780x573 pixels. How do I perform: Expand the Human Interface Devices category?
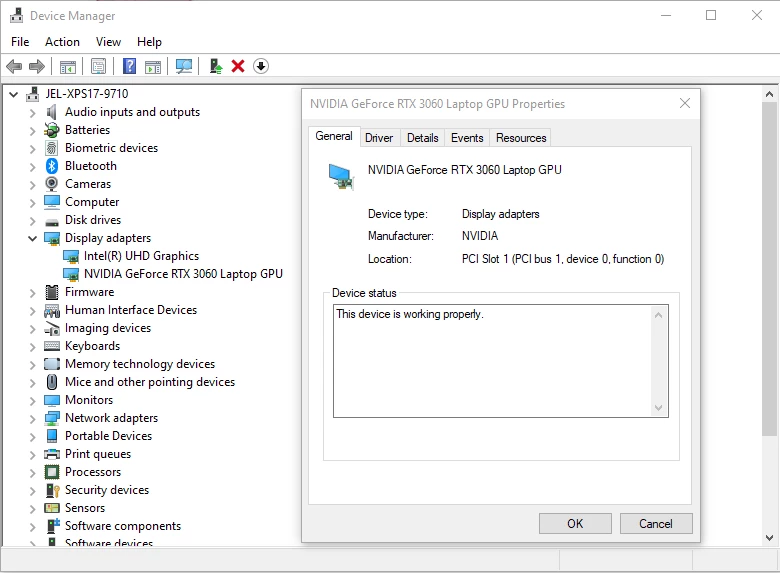pos(32,311)
